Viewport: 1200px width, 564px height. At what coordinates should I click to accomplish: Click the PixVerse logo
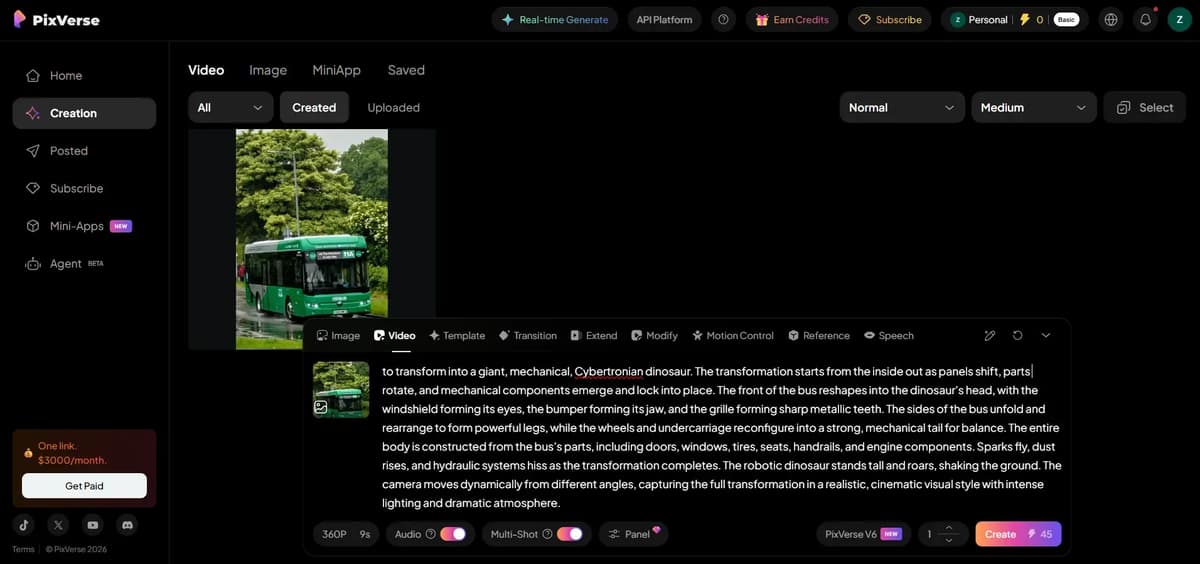click(x=56, y=19)
